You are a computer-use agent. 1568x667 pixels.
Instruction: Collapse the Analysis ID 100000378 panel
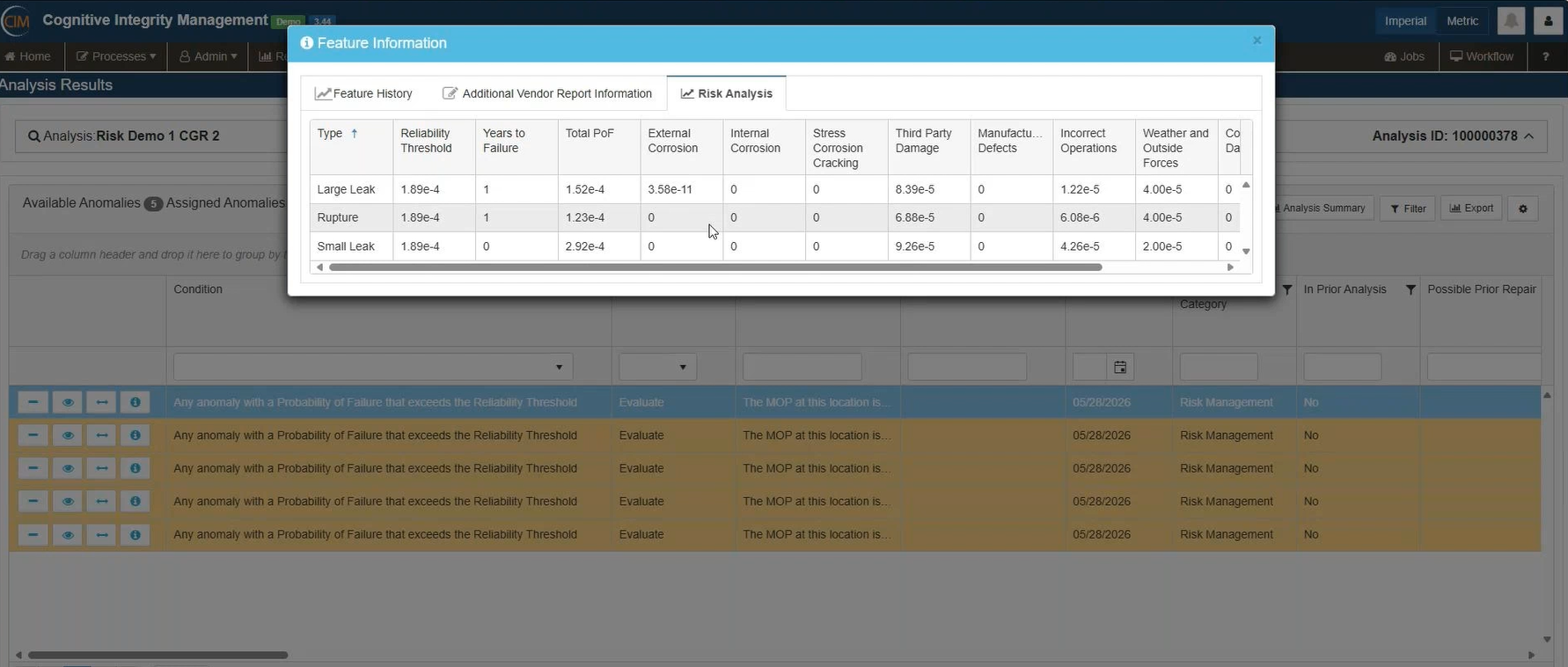pos(1528,136)
